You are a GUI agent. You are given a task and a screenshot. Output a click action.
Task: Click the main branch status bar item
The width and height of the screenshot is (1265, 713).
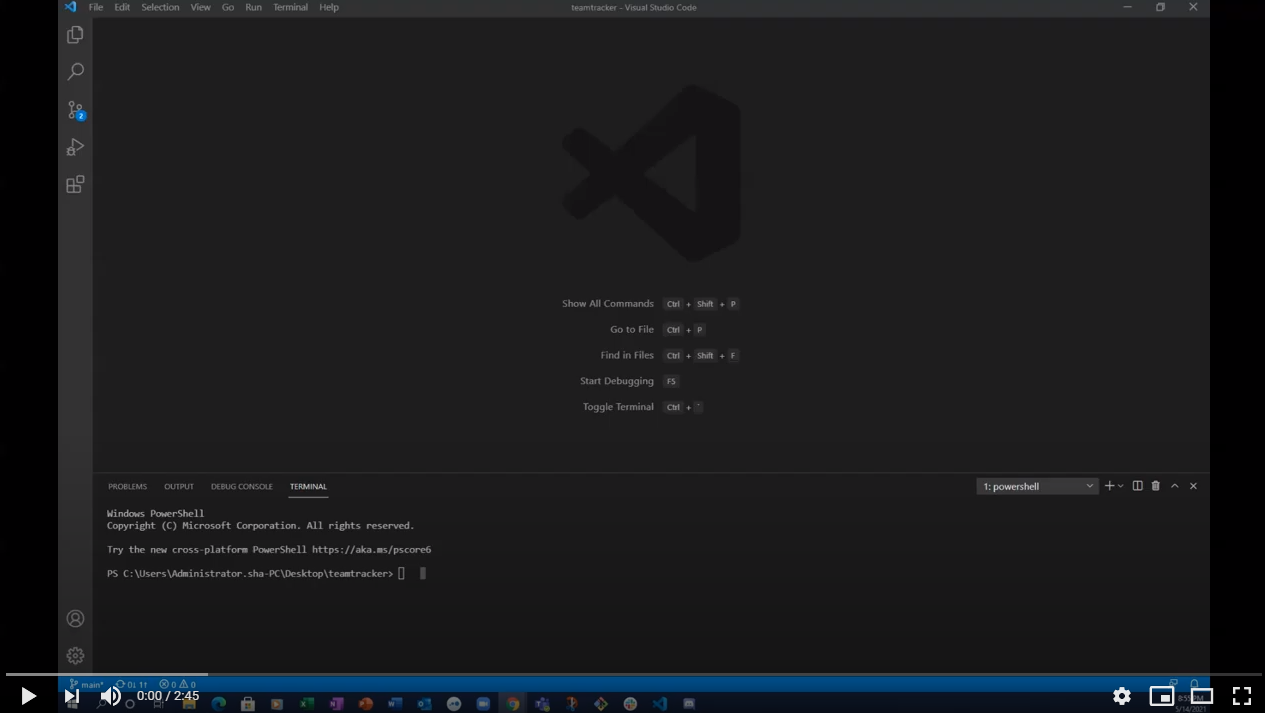tap(87, 685)
